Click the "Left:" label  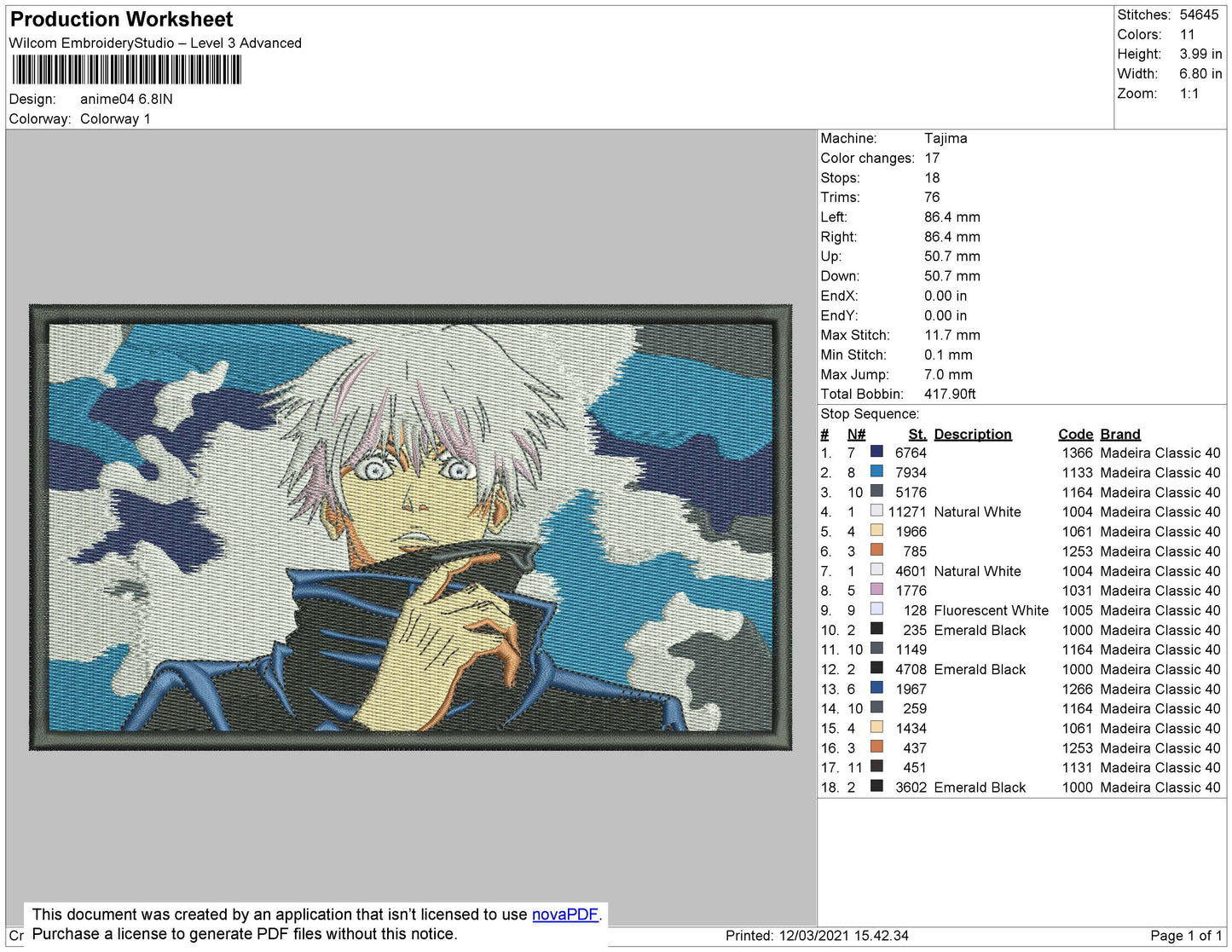[834, 217]
